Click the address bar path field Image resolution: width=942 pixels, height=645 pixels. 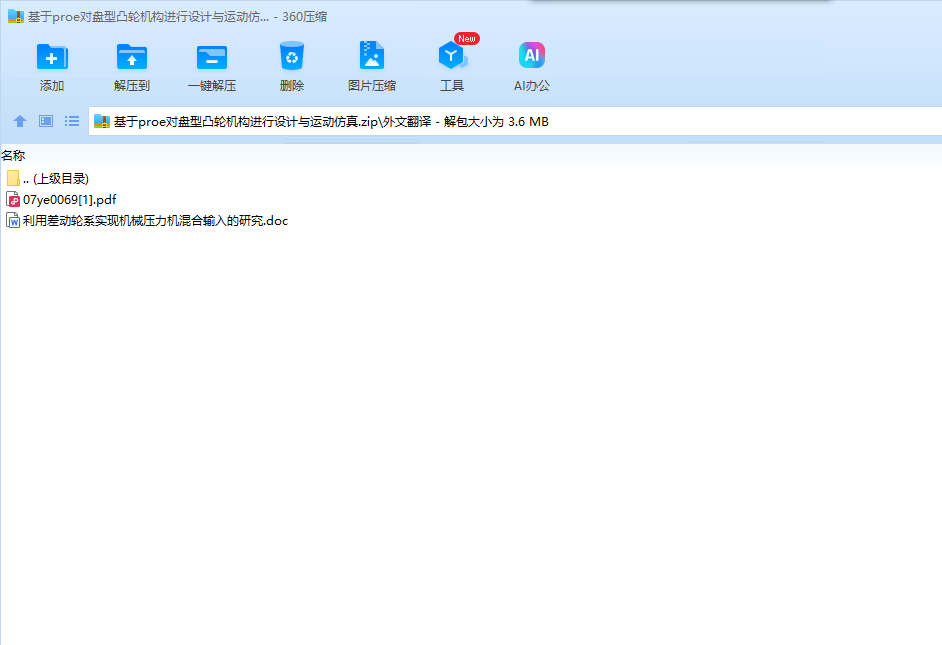[515, 121]
